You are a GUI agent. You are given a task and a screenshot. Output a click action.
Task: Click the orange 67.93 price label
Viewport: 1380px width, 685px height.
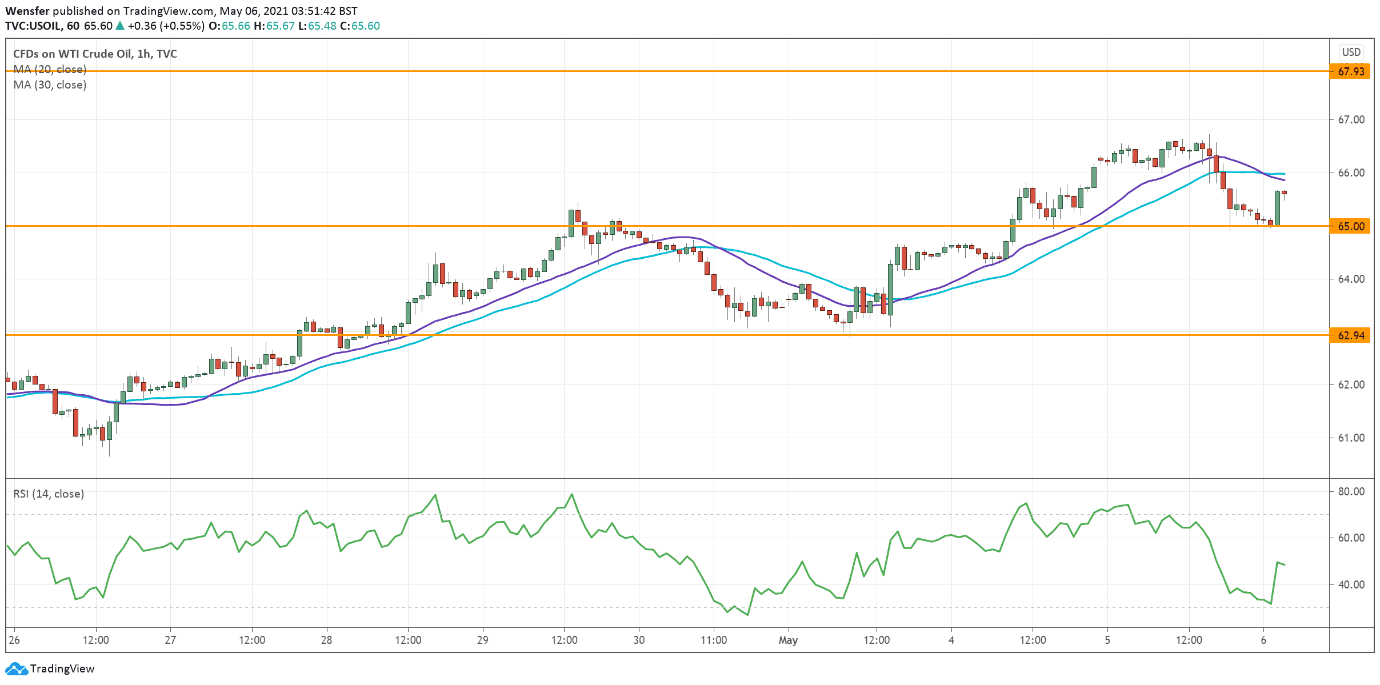pos(1351,72)
